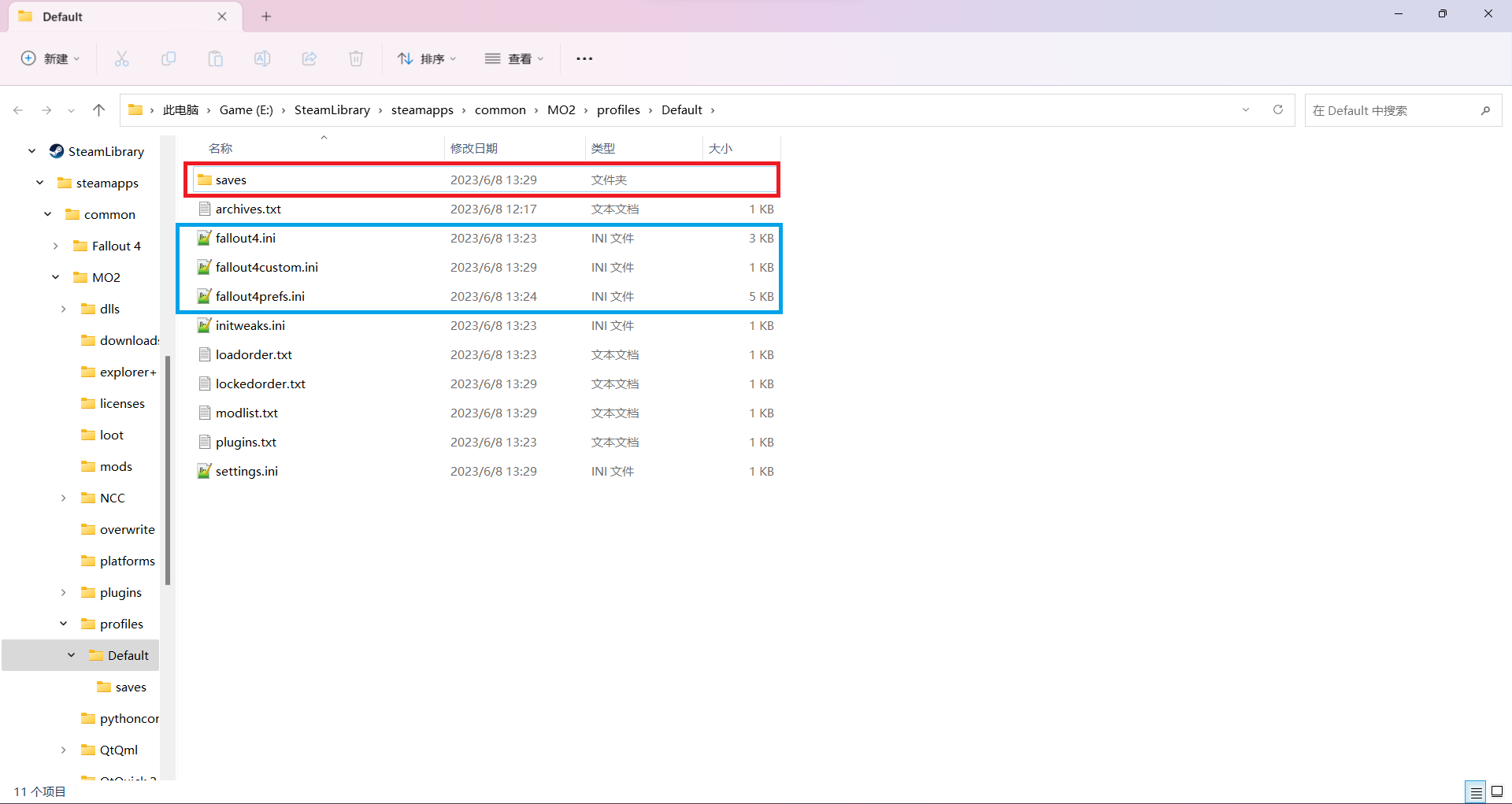This screenshot has width=1512, height=804.
Task: Expand the Fallout 4 tree node
Action: [55, 246]
